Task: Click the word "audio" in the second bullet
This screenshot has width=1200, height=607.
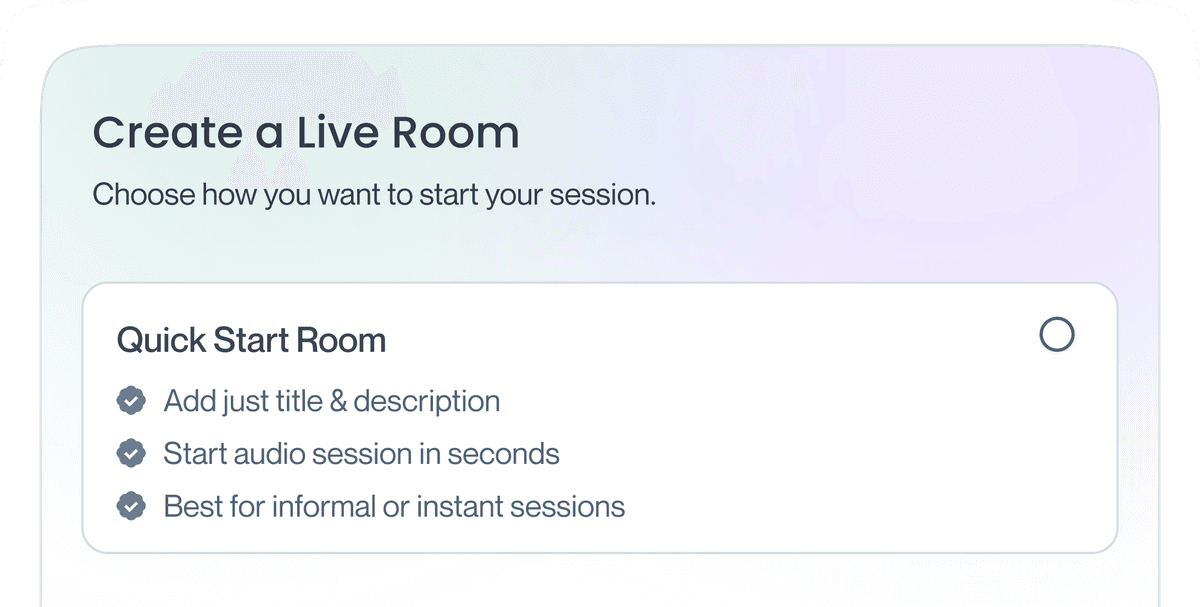Action: [269, 454]
